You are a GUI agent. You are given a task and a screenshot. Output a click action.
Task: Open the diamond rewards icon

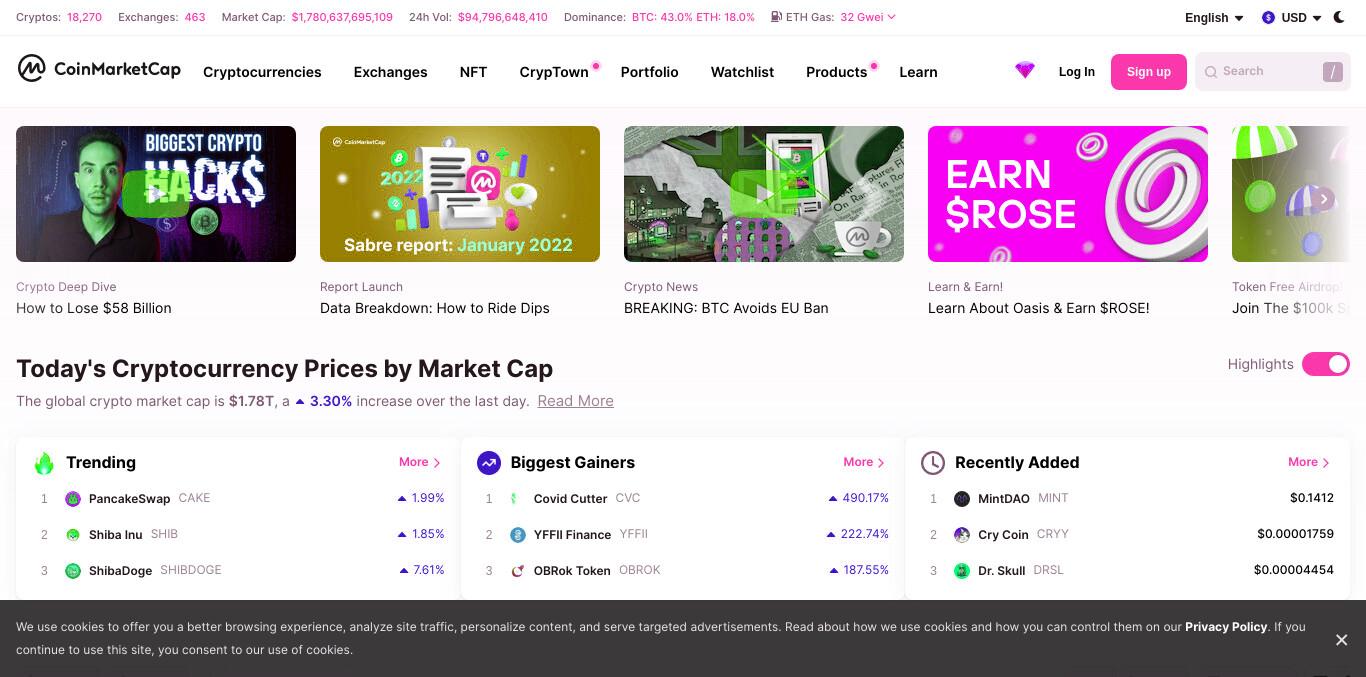point(1024,71)
